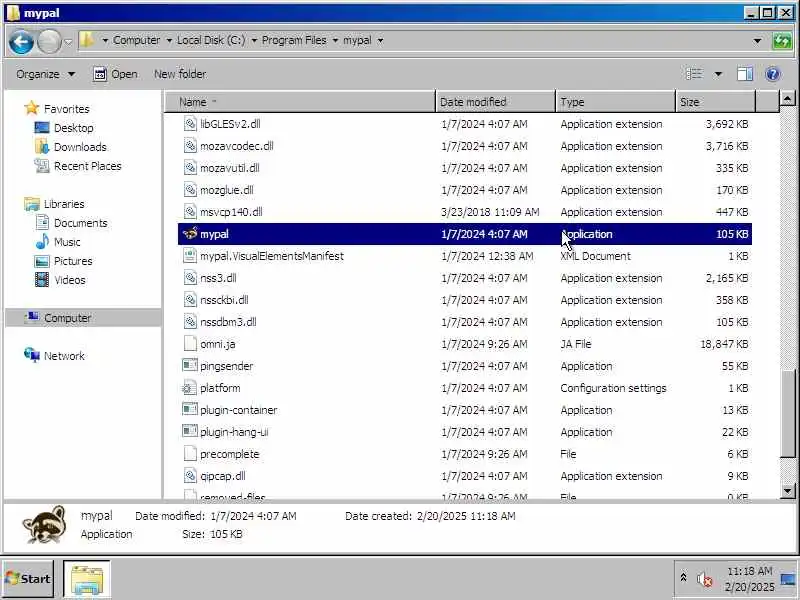The width and height of the screenshot is (800, 600).
Task: Sort by Type column header
Action: [615, 102]
